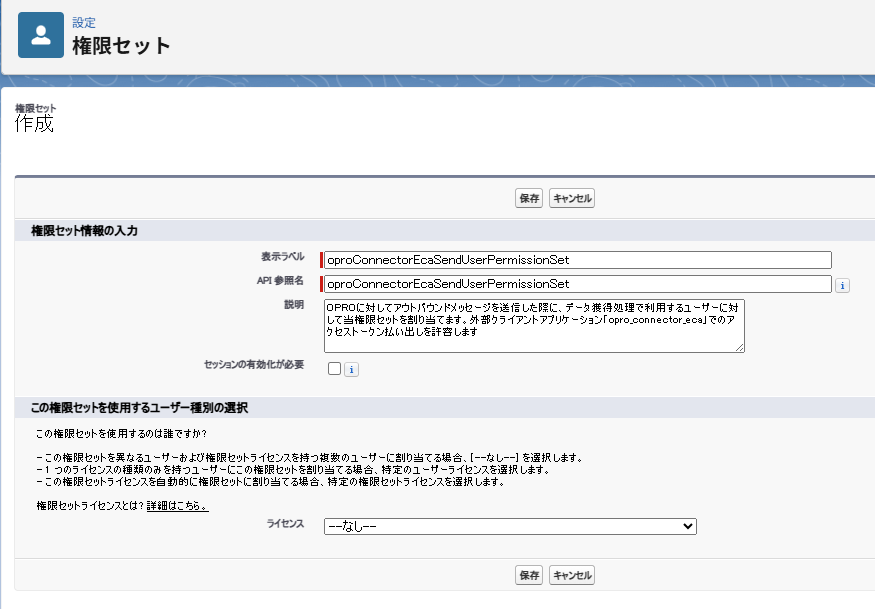875x609 pixels.
Task: Click the permission set user icon in header
Action: click(x=41, y=37)
